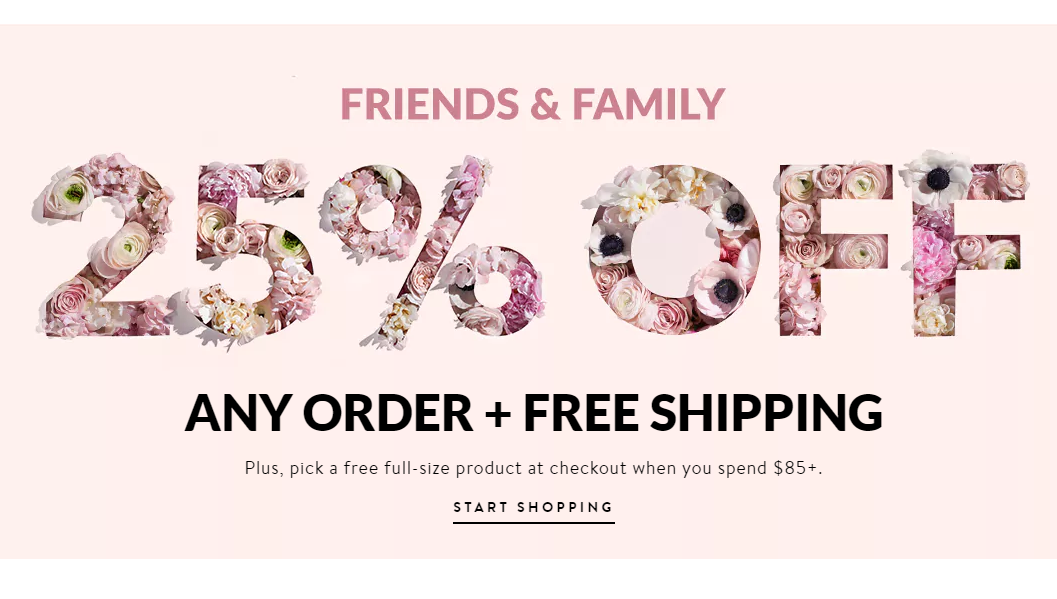Click the first floral letter F

pos(835,251)
